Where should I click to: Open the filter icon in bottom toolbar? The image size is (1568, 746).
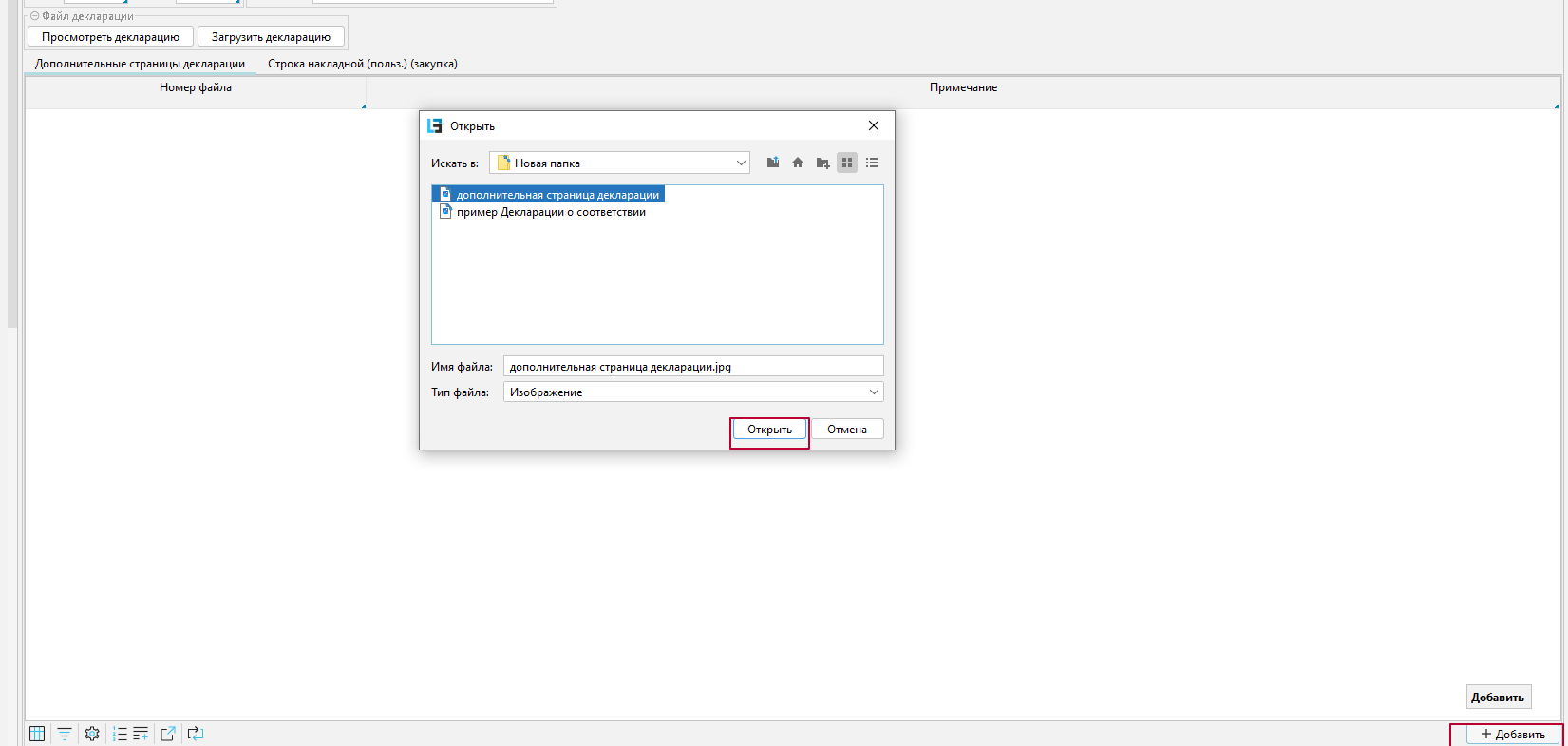point(64,734)
